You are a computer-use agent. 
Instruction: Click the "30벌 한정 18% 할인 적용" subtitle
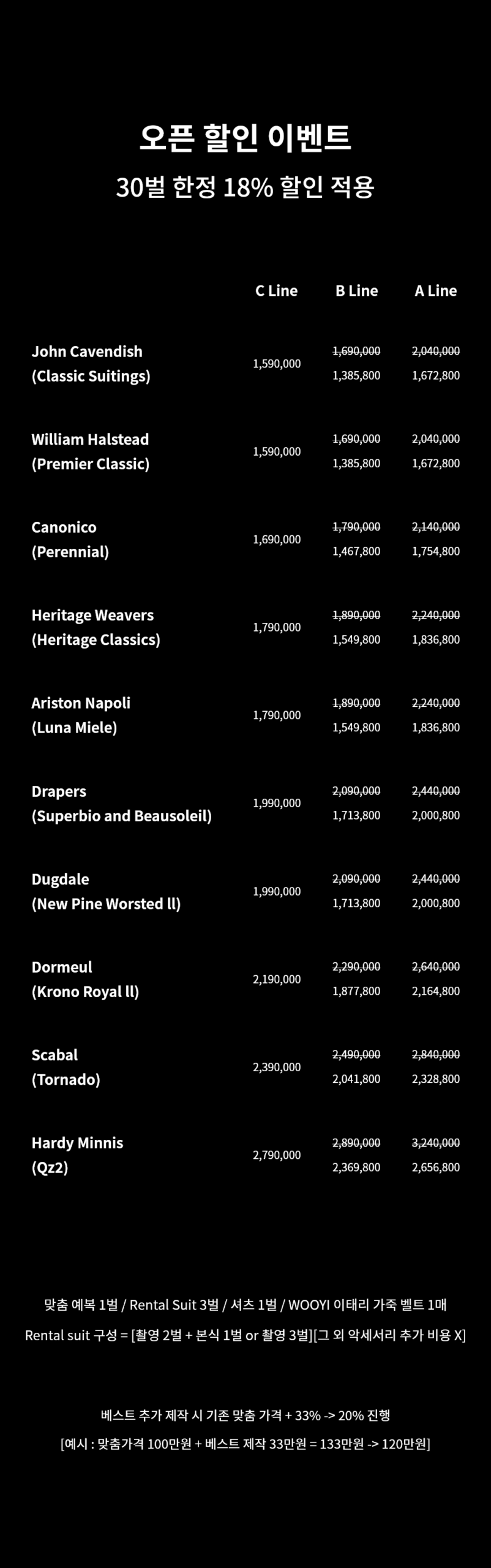245,187
